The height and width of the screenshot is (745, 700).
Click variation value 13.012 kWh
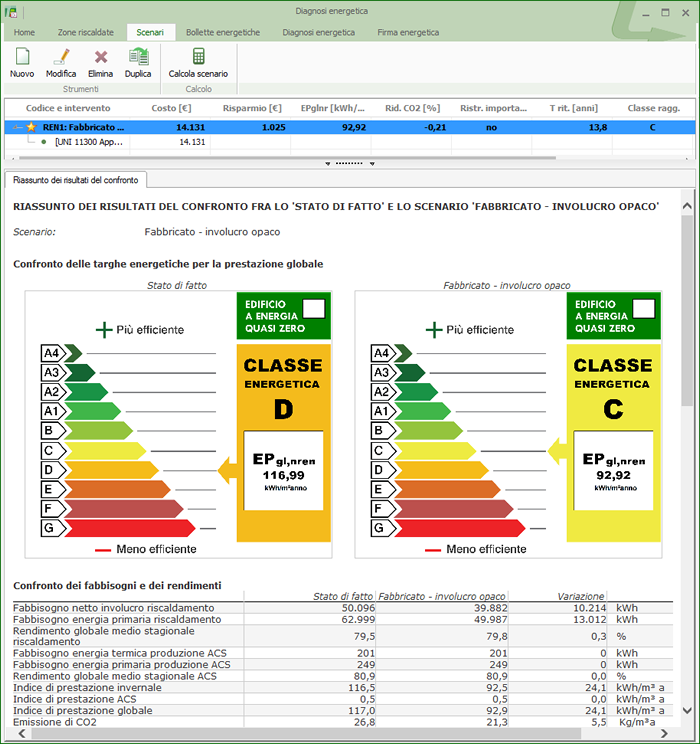(x=589, y=619)
